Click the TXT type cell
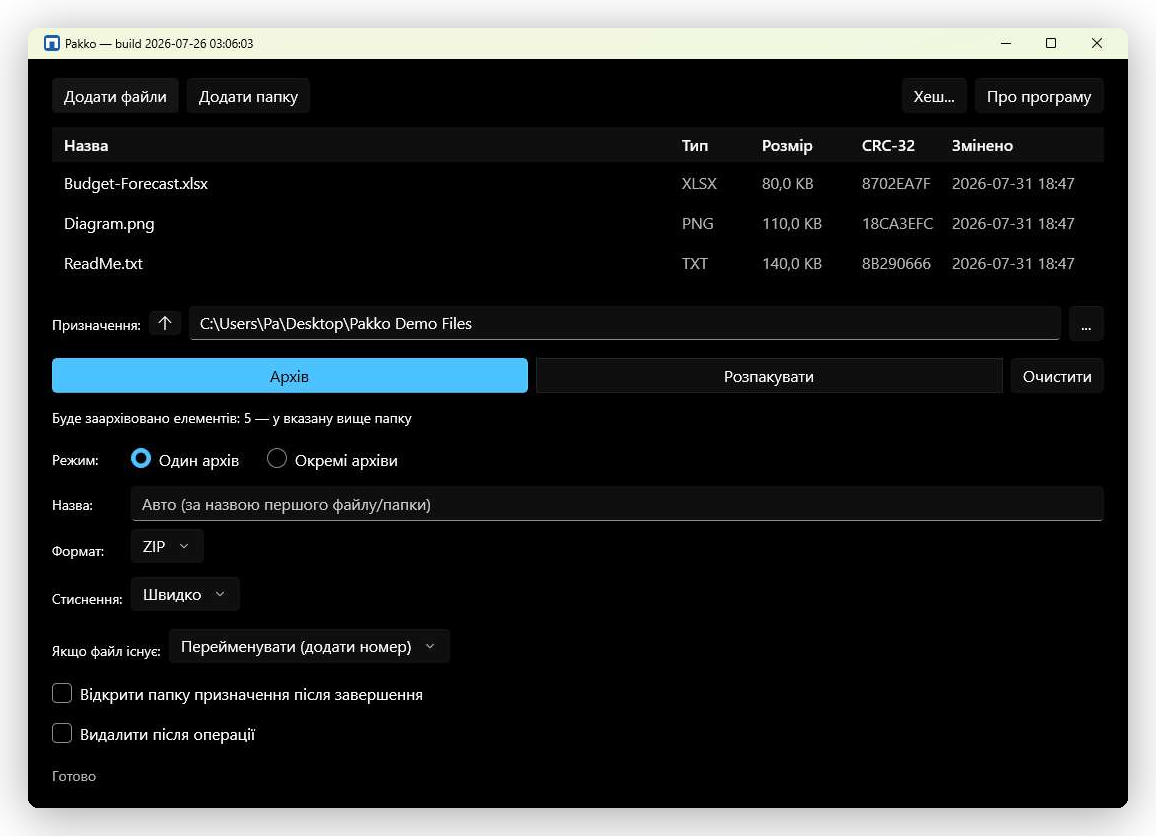Viewport: 1156px width, 836px height. click(694, 263)
